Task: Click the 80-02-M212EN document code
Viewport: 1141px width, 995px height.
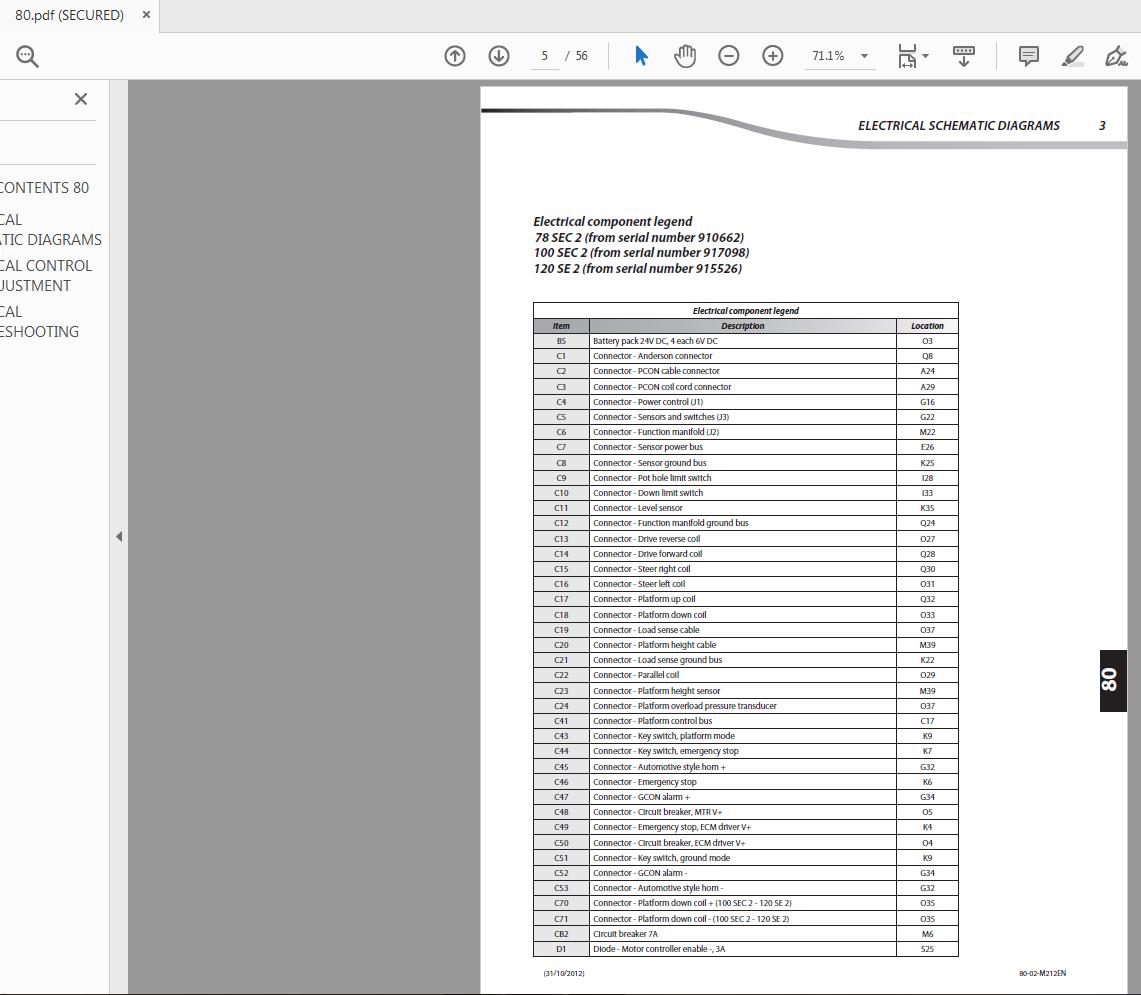Action: 1042,973
